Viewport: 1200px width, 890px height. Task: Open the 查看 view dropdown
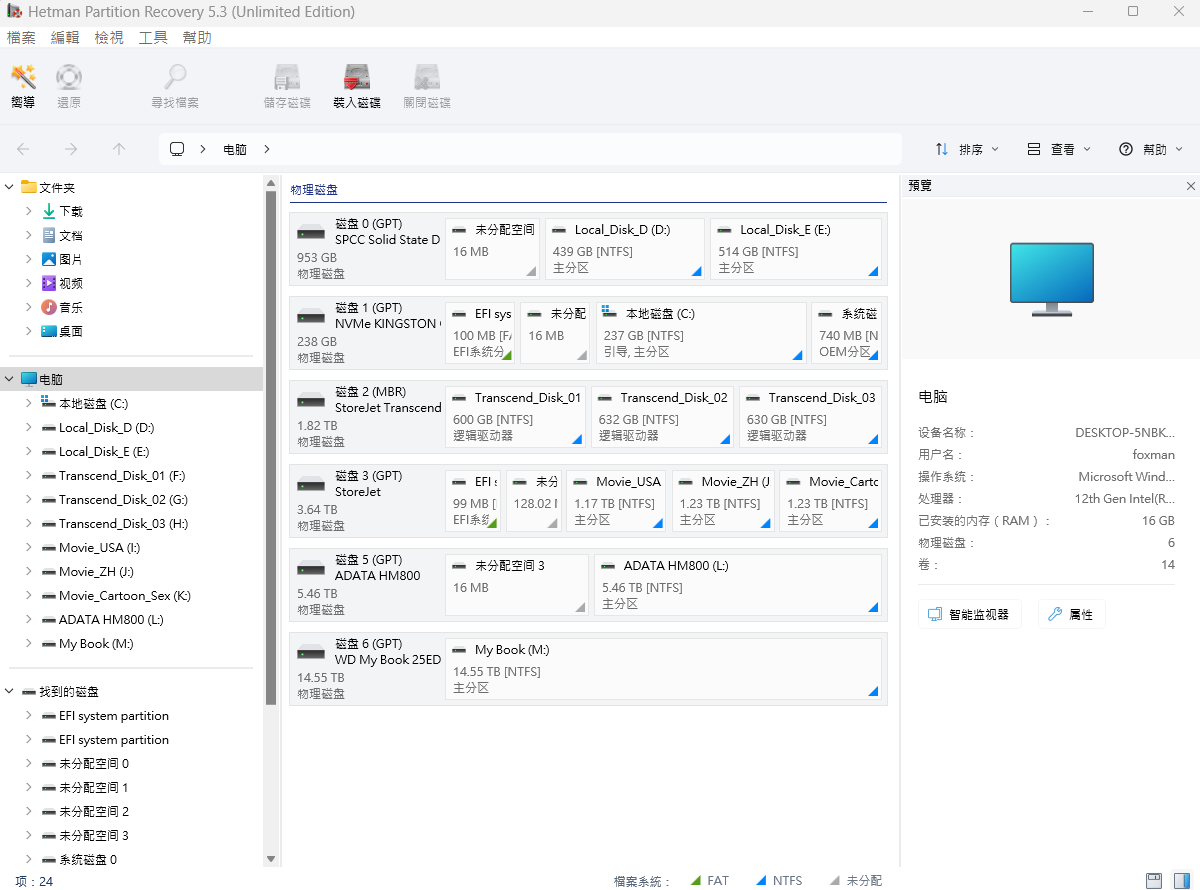point(1059,149)
